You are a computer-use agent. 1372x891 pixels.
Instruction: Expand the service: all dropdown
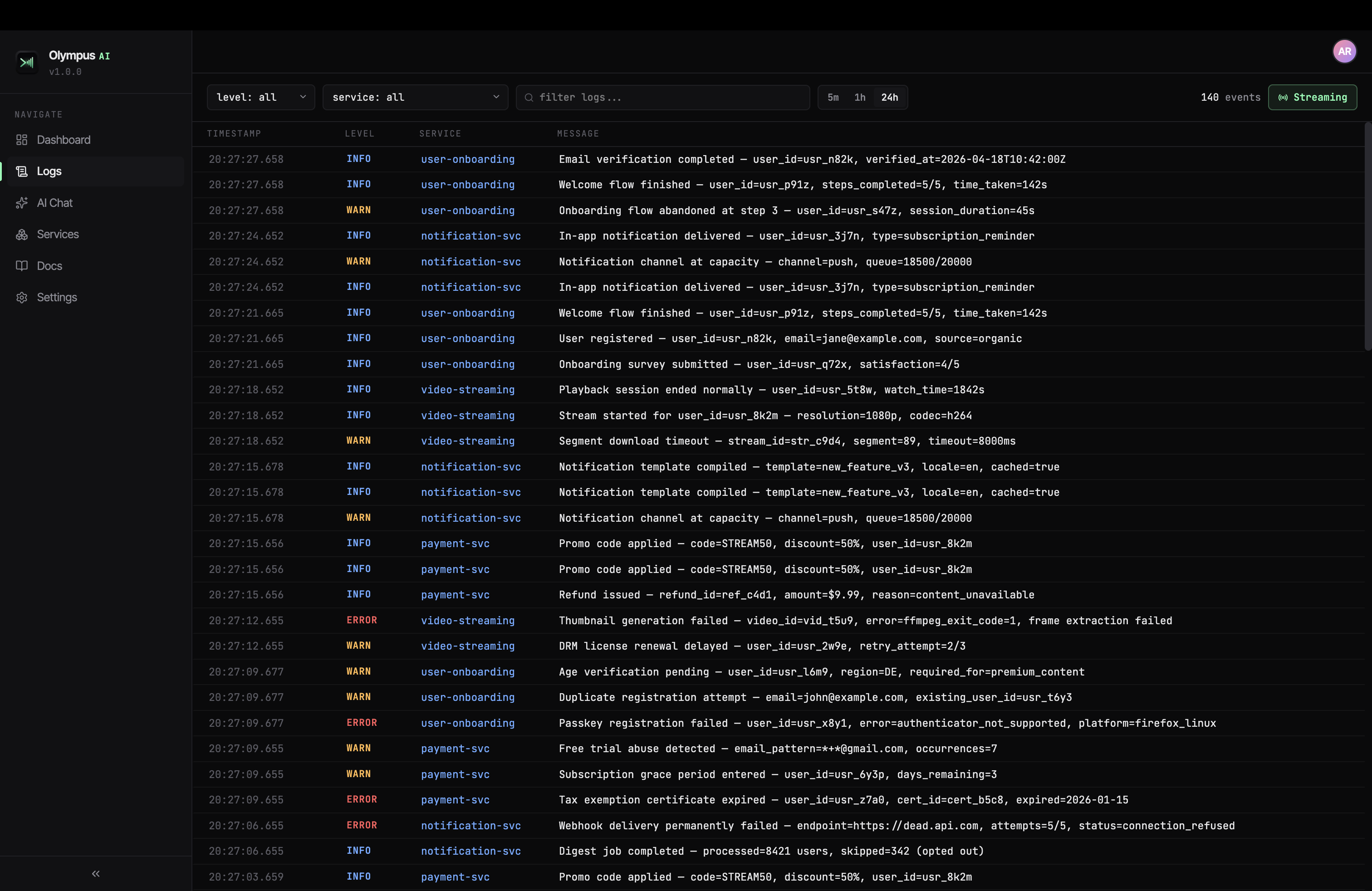(x=415, y=98)
